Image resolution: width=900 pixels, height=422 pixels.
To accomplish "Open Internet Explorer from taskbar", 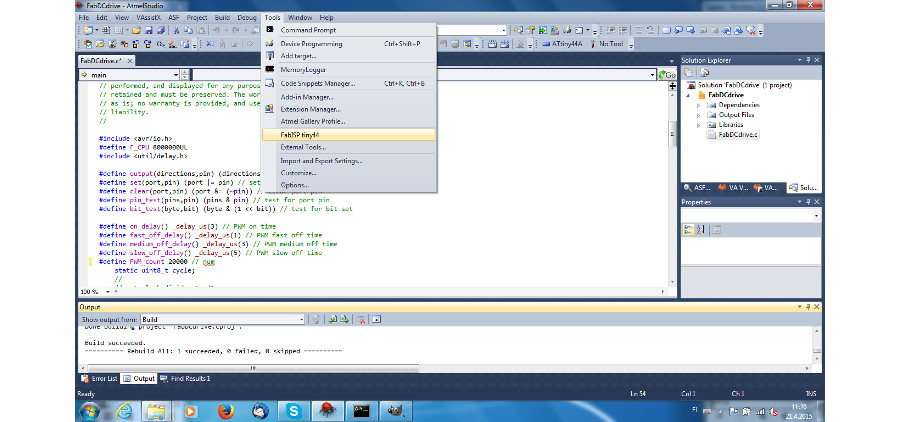I will [123, 411].
